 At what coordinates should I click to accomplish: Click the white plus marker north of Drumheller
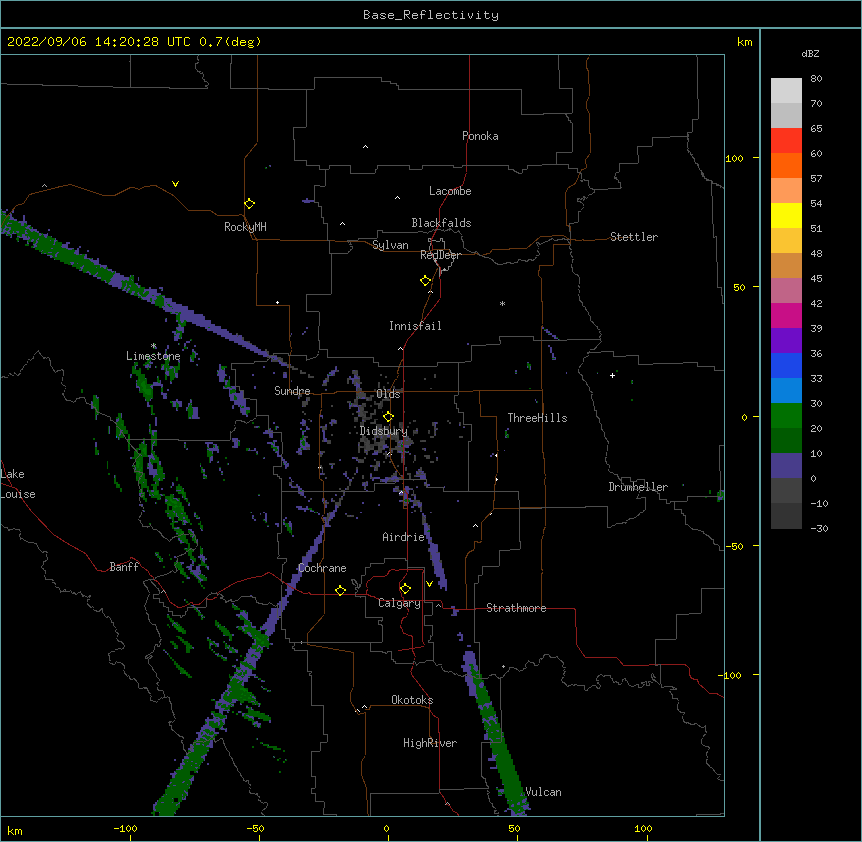pyautogui.click(x=612, y=375)
